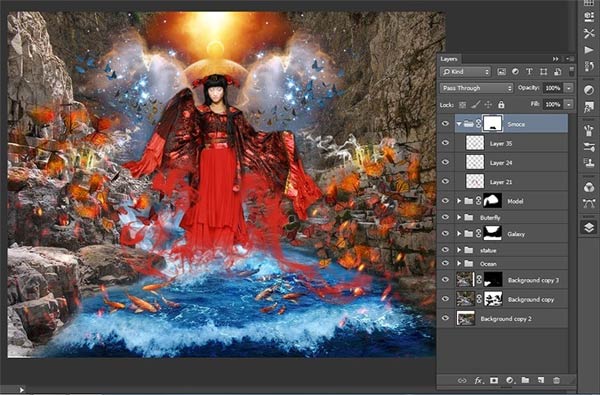600x395 pixels.
Task: Filter for pixel layers icon
Action: point(501,72)
